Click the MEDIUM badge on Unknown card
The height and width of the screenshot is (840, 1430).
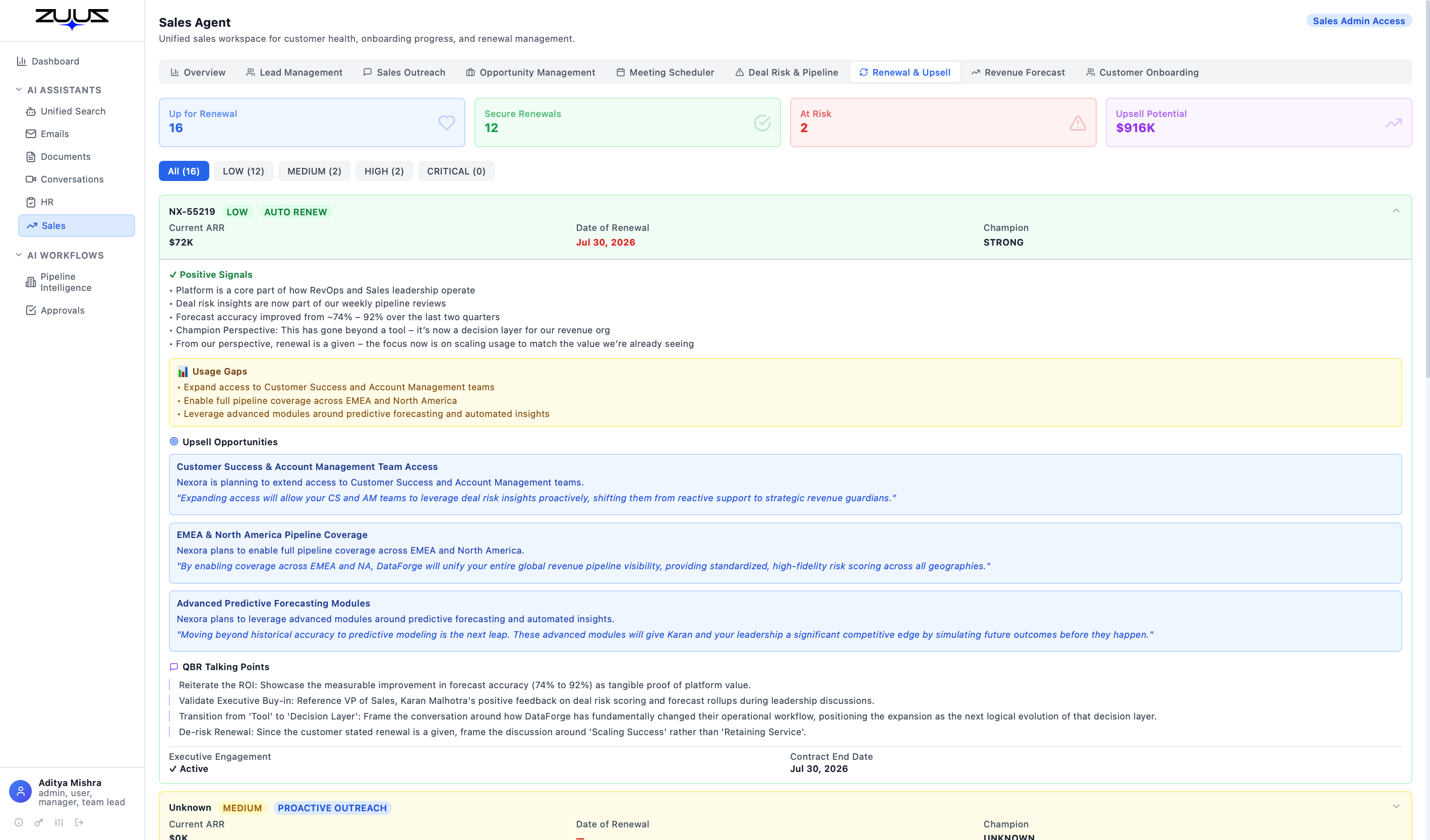243,808
